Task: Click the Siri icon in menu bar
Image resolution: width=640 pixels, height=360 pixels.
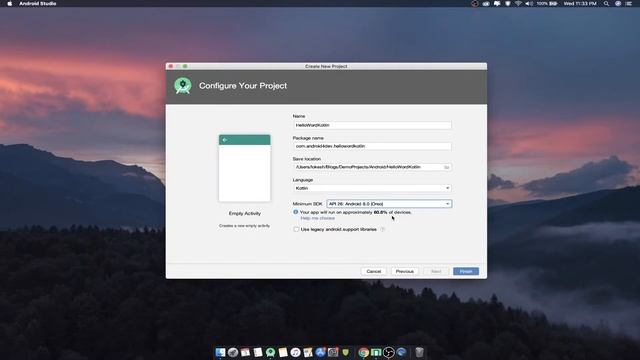Action: click(x=618, y=3)
